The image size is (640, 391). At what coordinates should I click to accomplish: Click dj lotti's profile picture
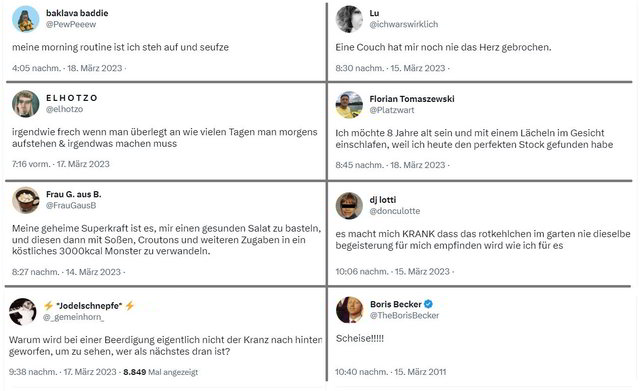coord(349,205)
